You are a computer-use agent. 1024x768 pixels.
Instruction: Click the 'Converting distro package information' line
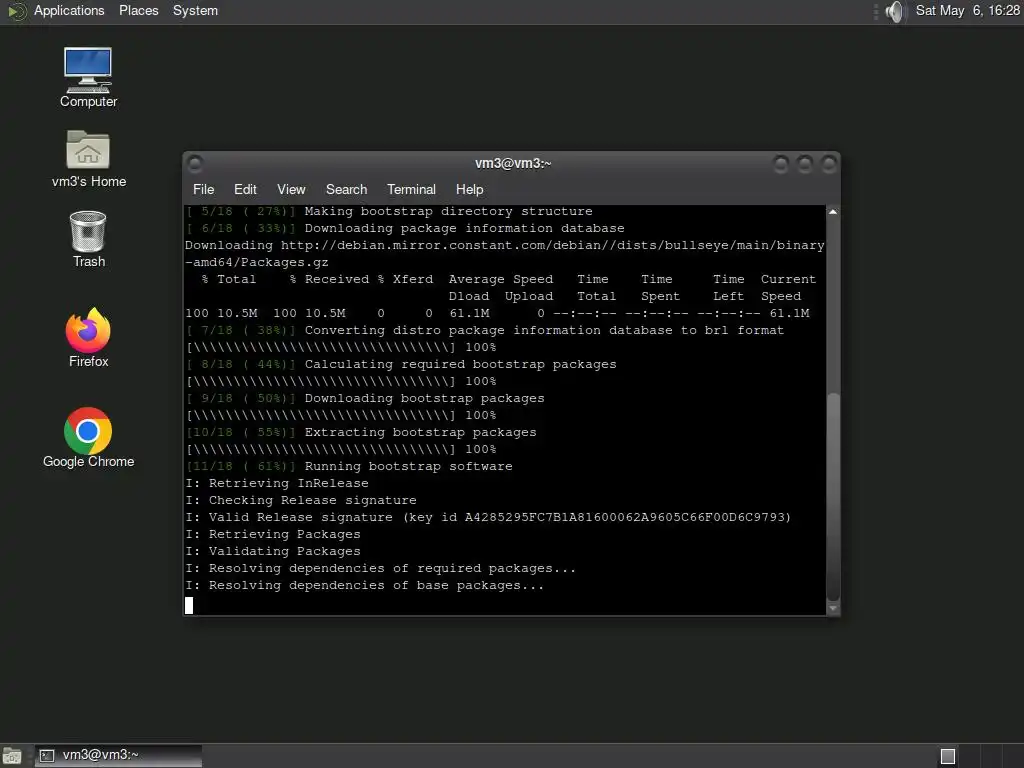pyautogui.click(x=544, y=330)
